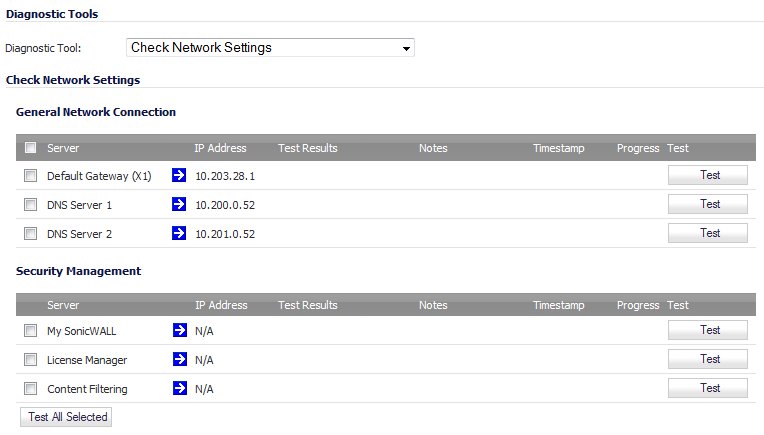Screen dimensions: 764x435
Task: Click the Test All Selected button
Action: pyautogui.click(x=66, y=417)
